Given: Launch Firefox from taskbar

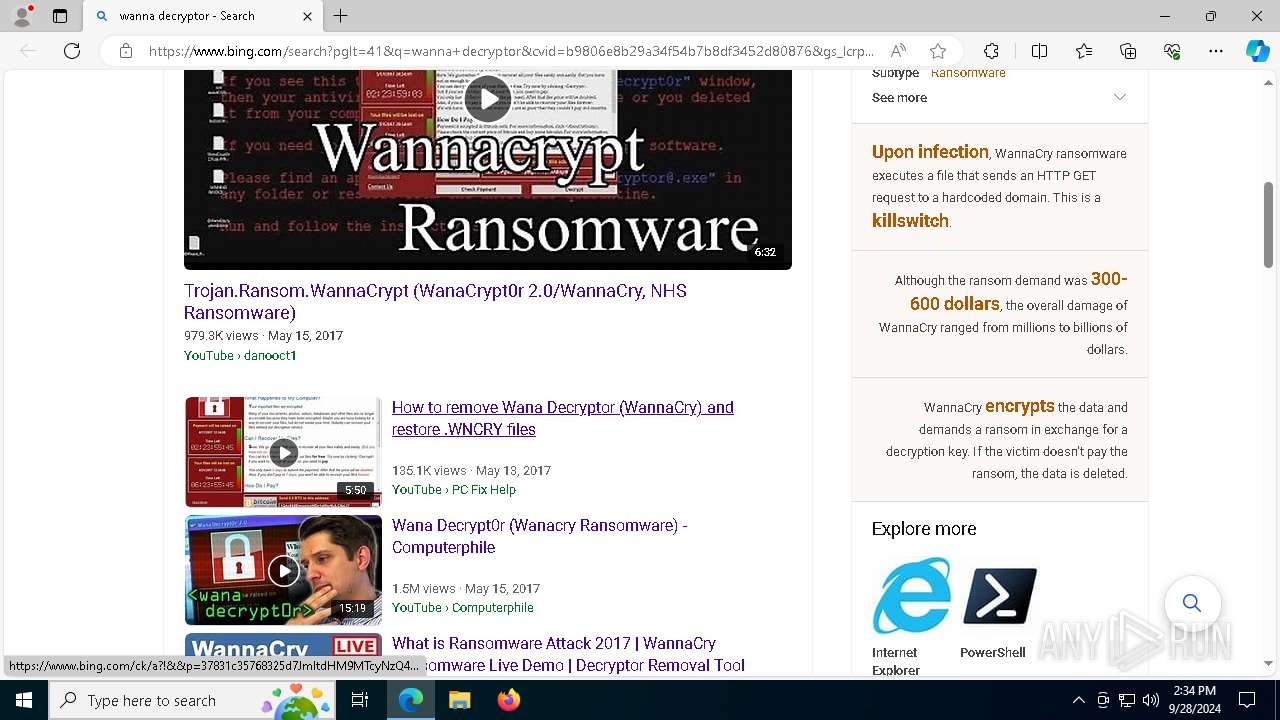Looking at the screenshot, I should (x=509, y=700).
